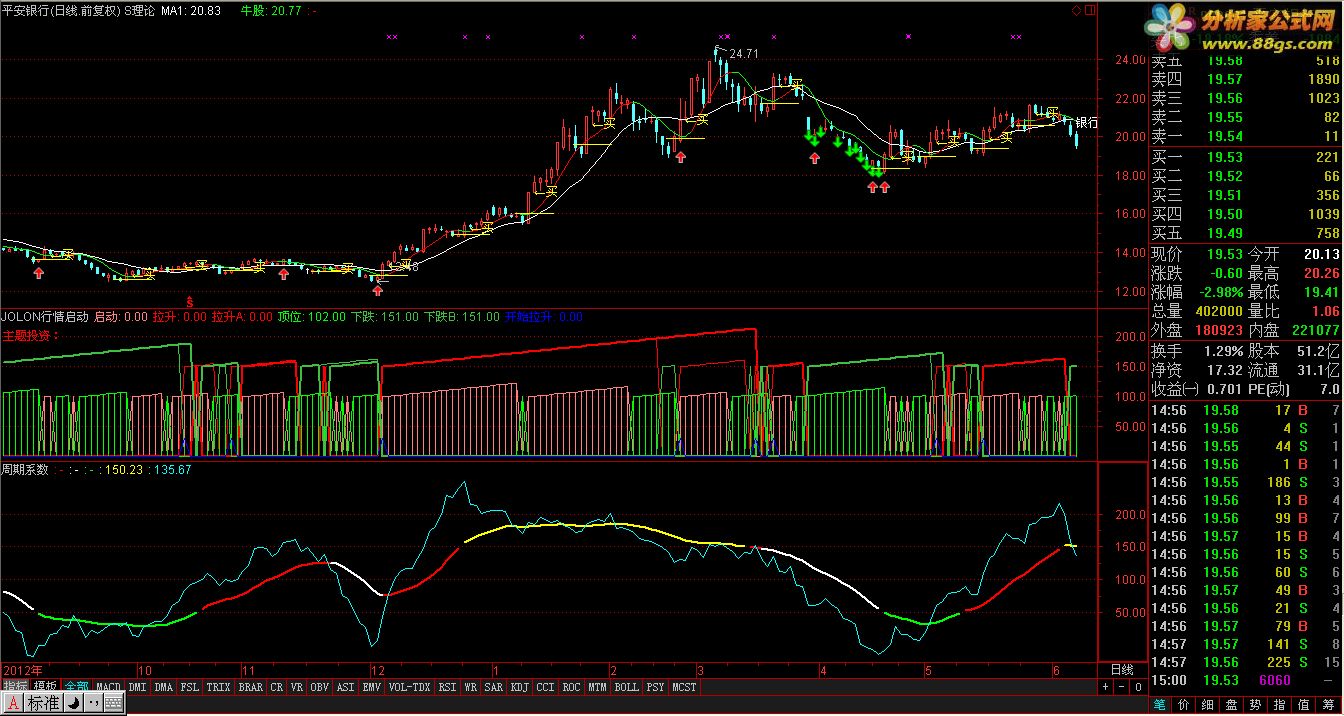The image size is (1344, 716).
Task: Select the MCST indicator tab
Action: [x=684, y=687]
